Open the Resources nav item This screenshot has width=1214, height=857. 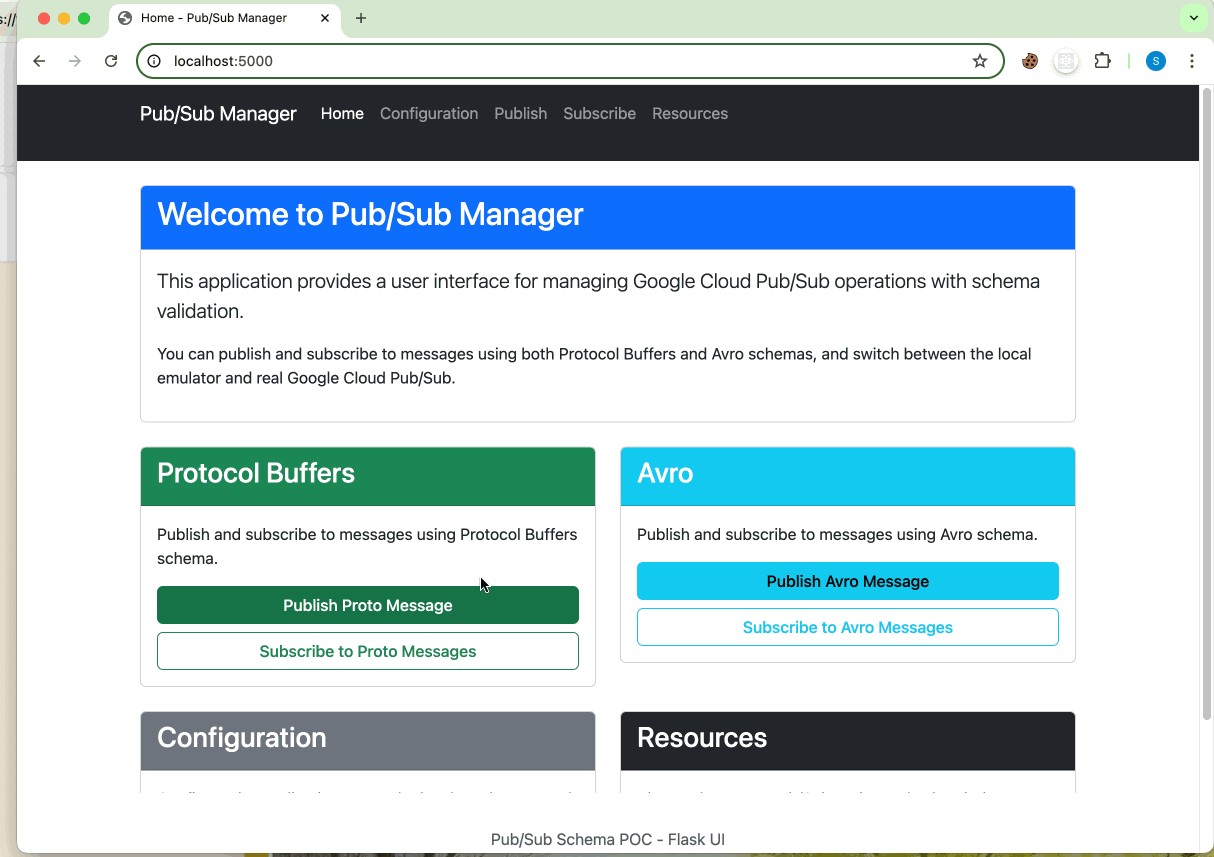[x=690, y=114]
